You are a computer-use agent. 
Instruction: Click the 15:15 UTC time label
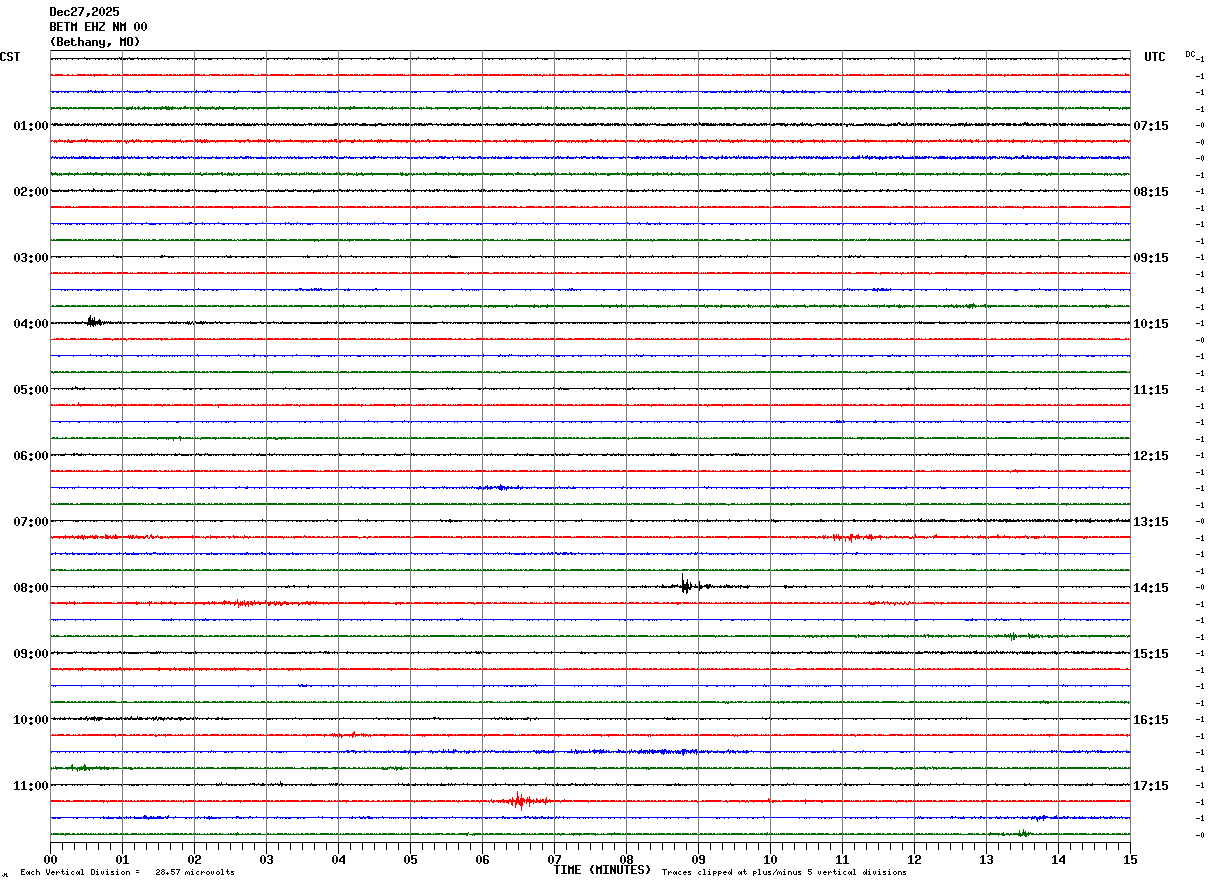click(1151, 654)
